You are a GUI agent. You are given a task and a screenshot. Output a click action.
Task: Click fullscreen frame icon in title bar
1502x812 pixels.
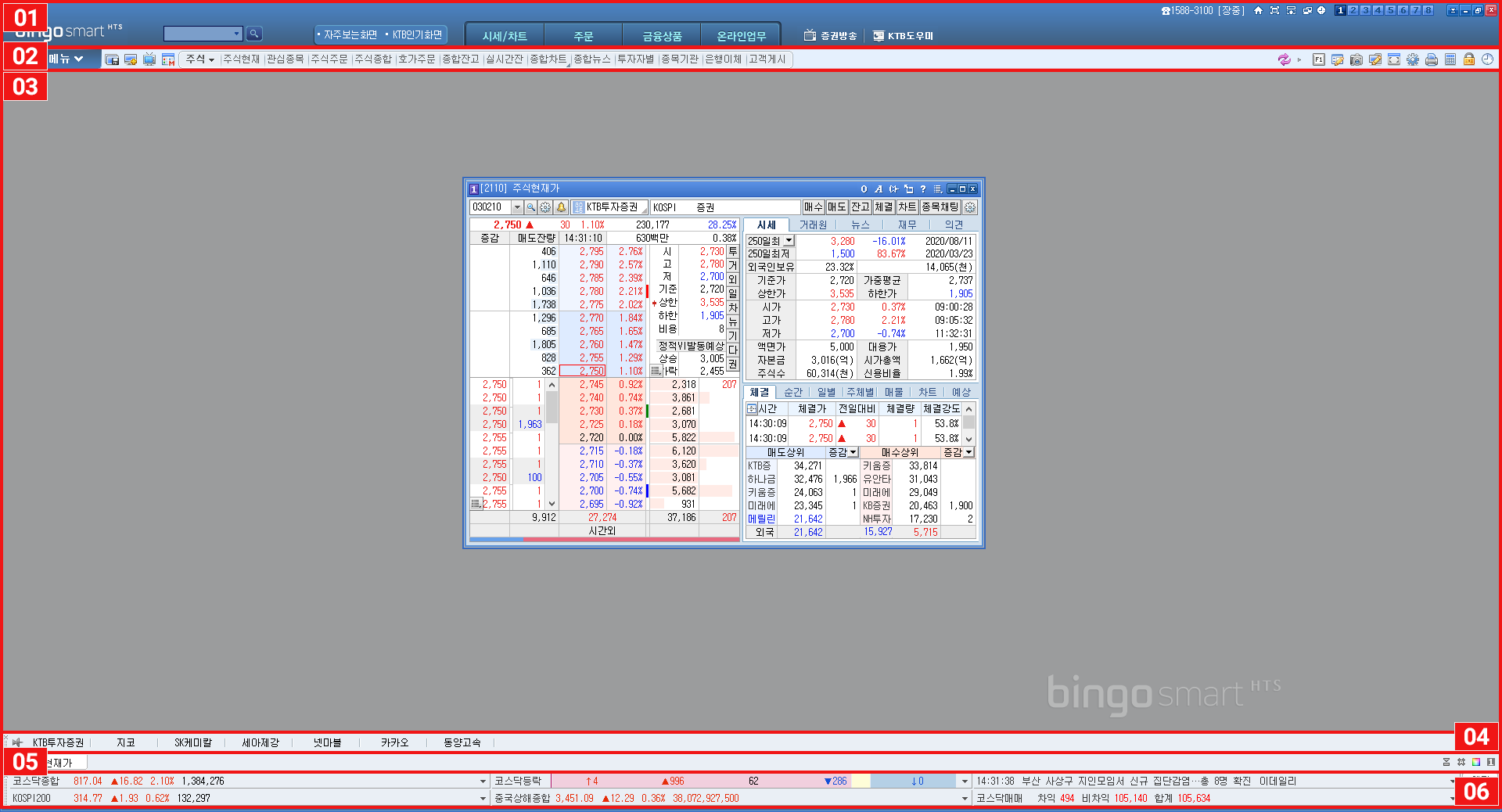1274,11
